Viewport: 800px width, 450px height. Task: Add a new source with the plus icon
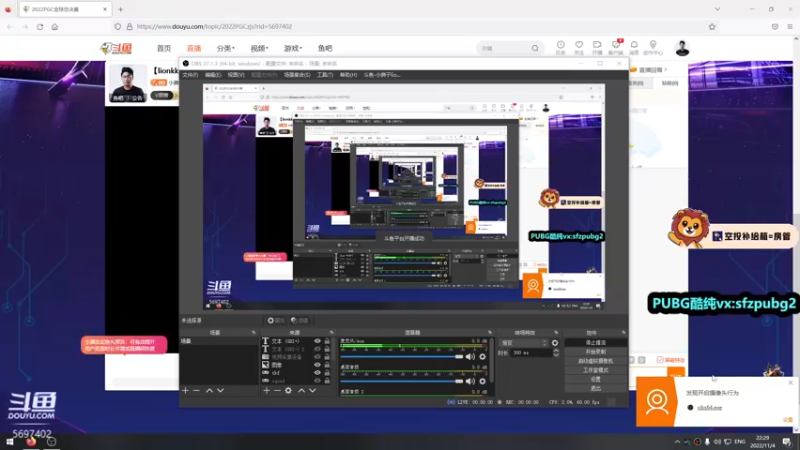pos(266,390)
